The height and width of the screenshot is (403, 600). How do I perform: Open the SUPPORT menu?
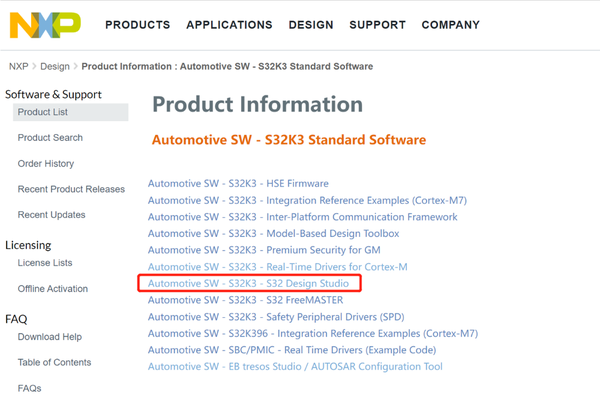(378, 25)
